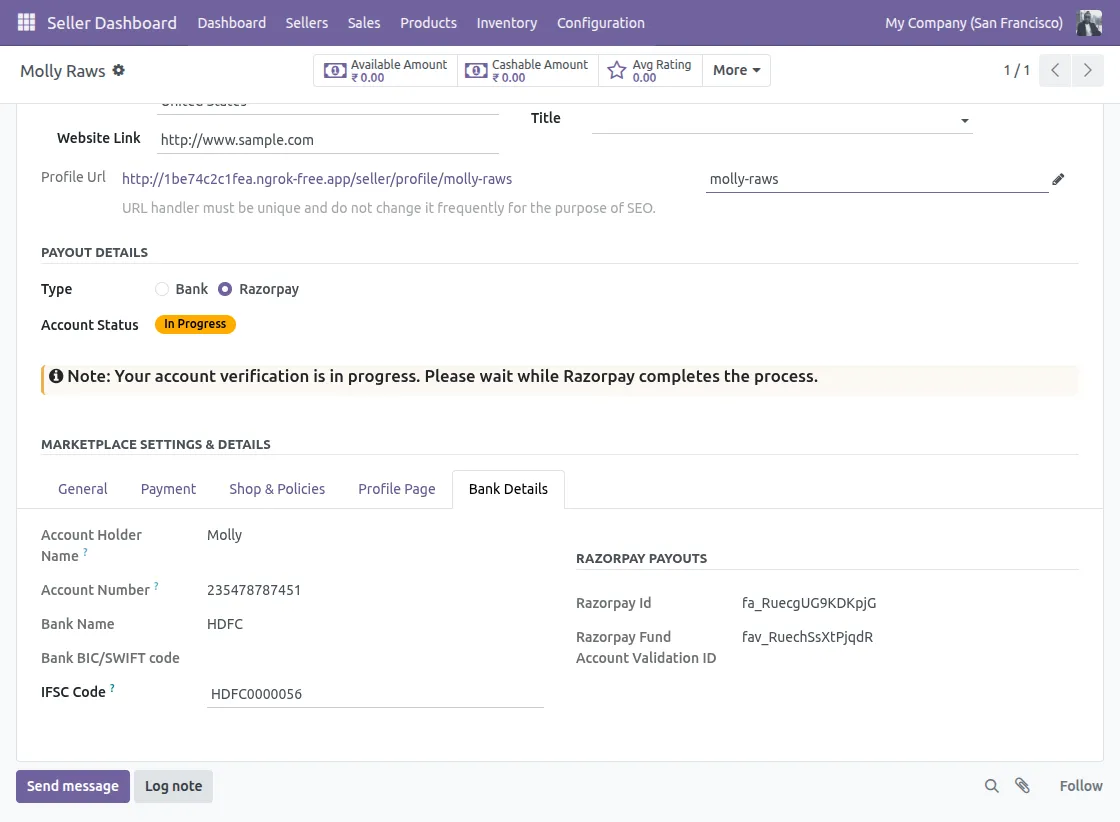The height and width of the screenshot is (822, 1120).
Task: Switch to the Shop & Policies tab
Action: (x=277, y=489)
